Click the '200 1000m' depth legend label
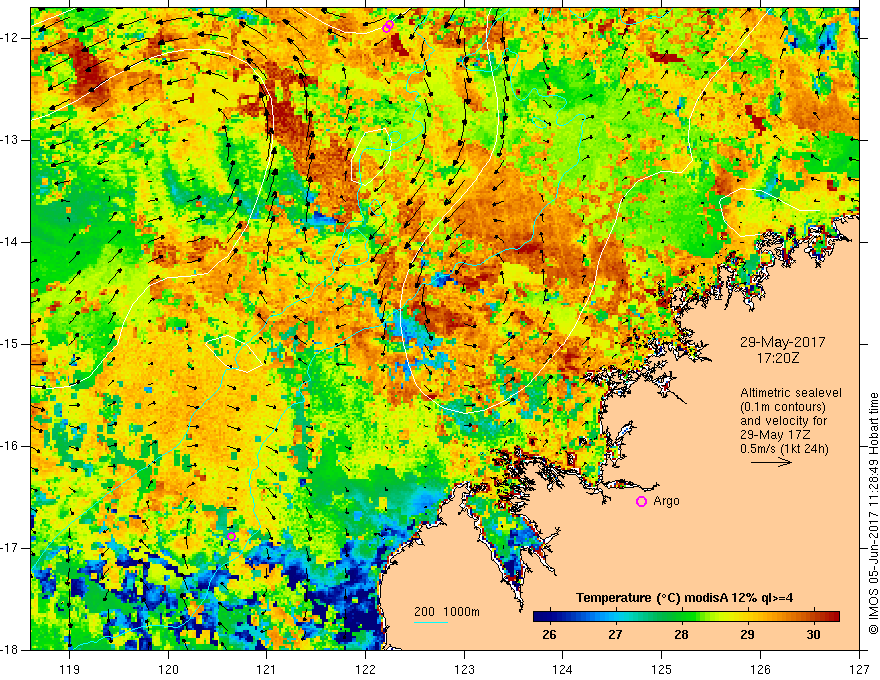Viewport: 880px width, 680px height. coord(448,612)
